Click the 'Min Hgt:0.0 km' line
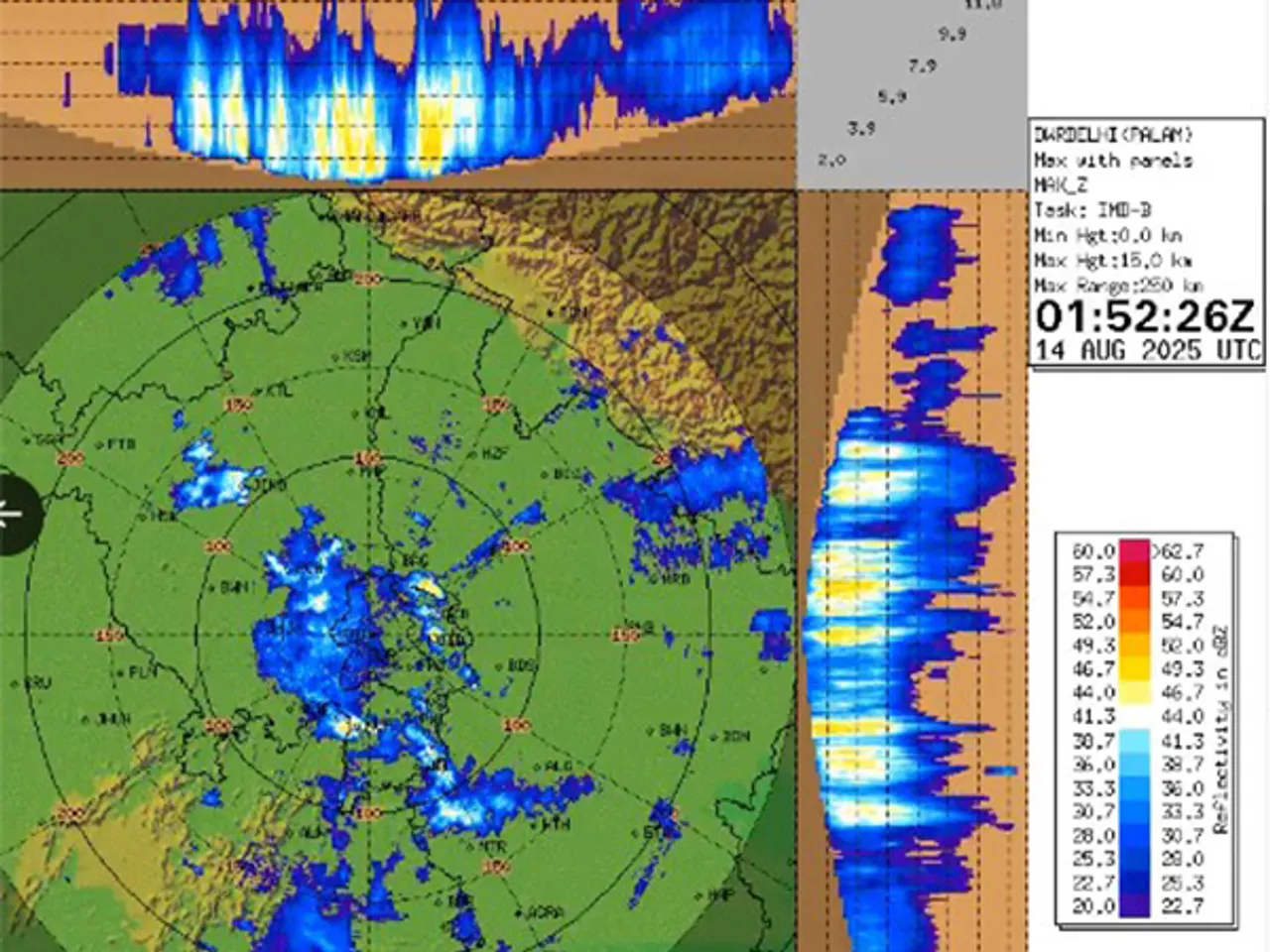 (x=1107, y=236)
